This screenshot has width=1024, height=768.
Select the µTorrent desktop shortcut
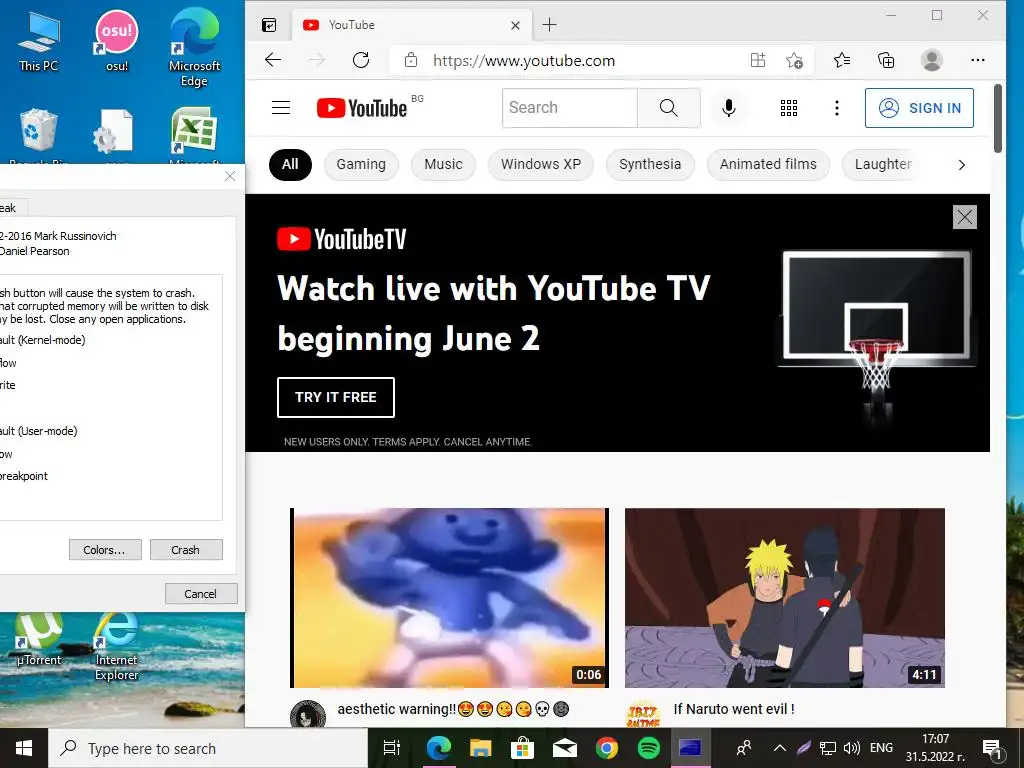pyautogui.click(x=39, y=640)
